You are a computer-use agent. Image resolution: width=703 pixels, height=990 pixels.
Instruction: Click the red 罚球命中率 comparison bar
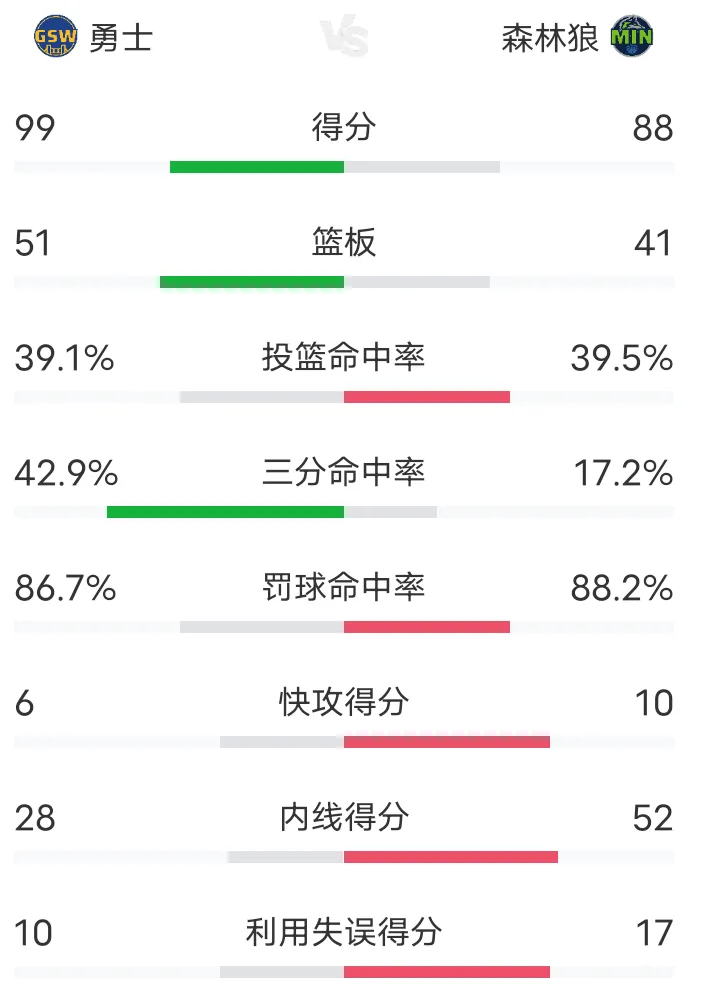coord(427,627)
